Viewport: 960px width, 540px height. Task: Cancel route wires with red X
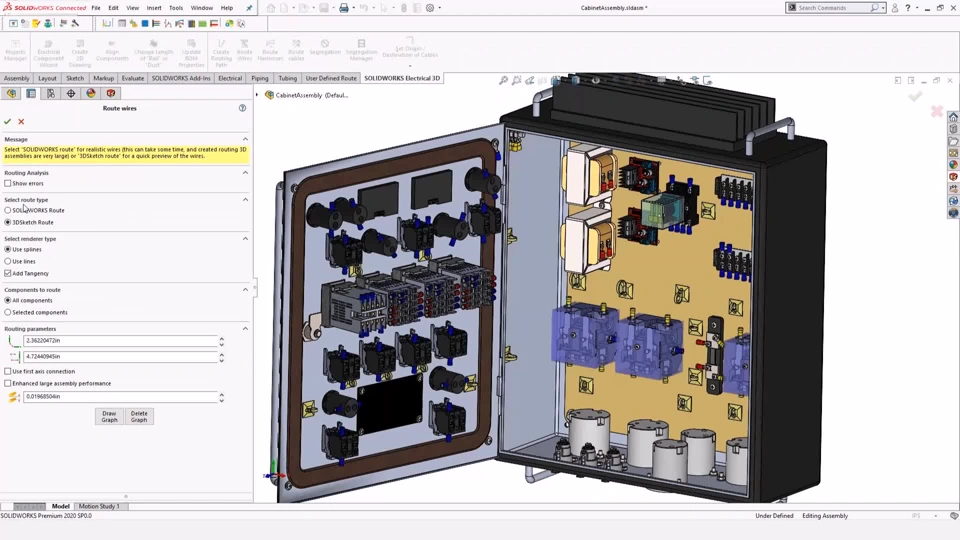pos(21,121)
